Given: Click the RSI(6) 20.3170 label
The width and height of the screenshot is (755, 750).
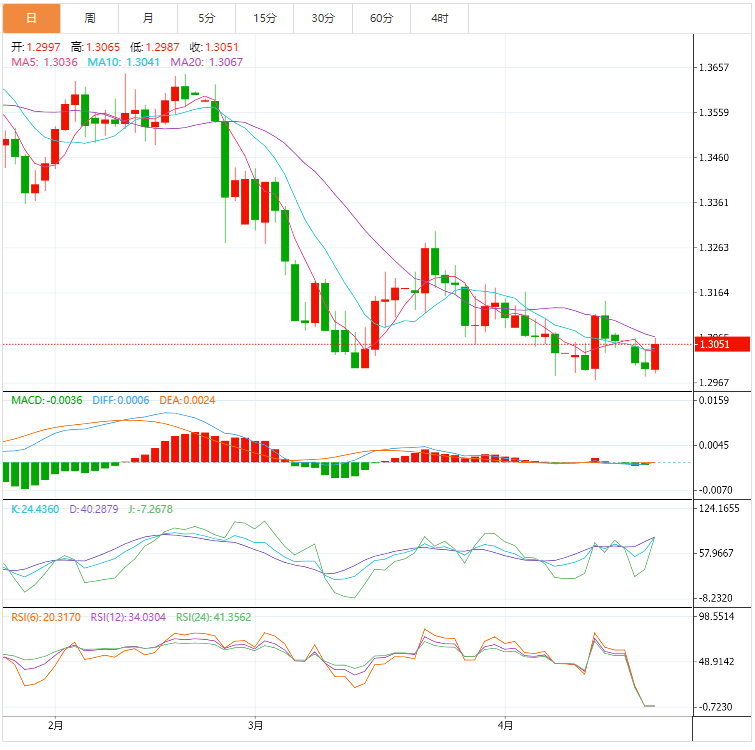Looking at the screenshot, I should tap(46, 617).
